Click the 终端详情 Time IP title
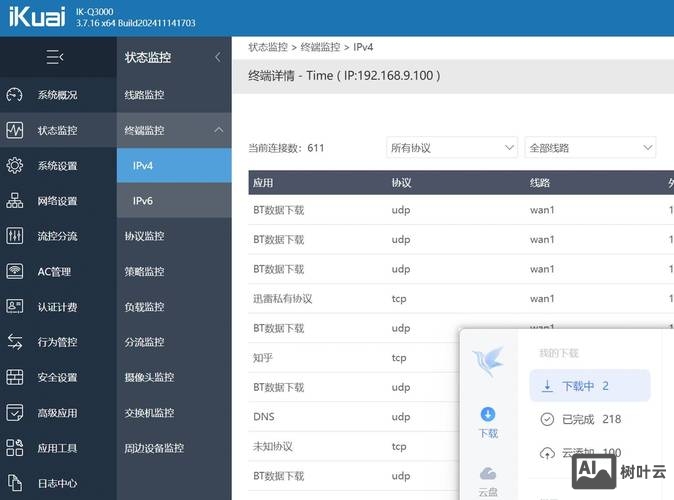 pos(344,76)
